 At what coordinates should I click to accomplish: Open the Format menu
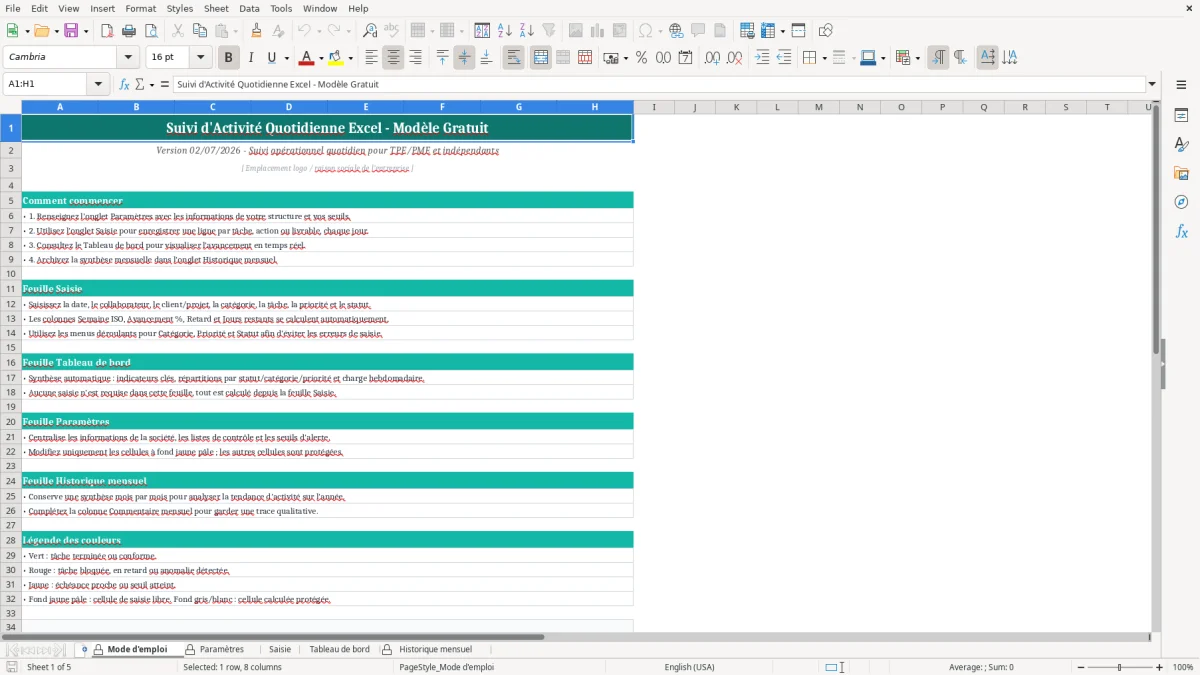[x=140, y=8]
